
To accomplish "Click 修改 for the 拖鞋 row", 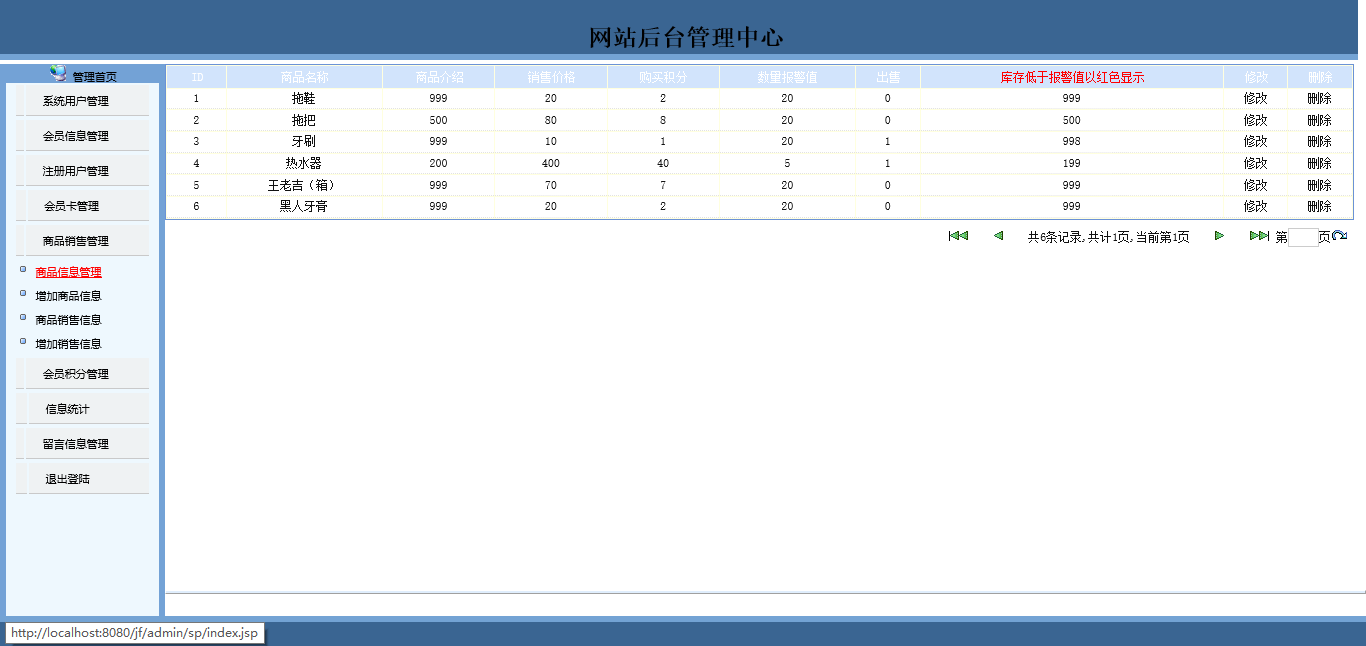I will point(1255,98).
